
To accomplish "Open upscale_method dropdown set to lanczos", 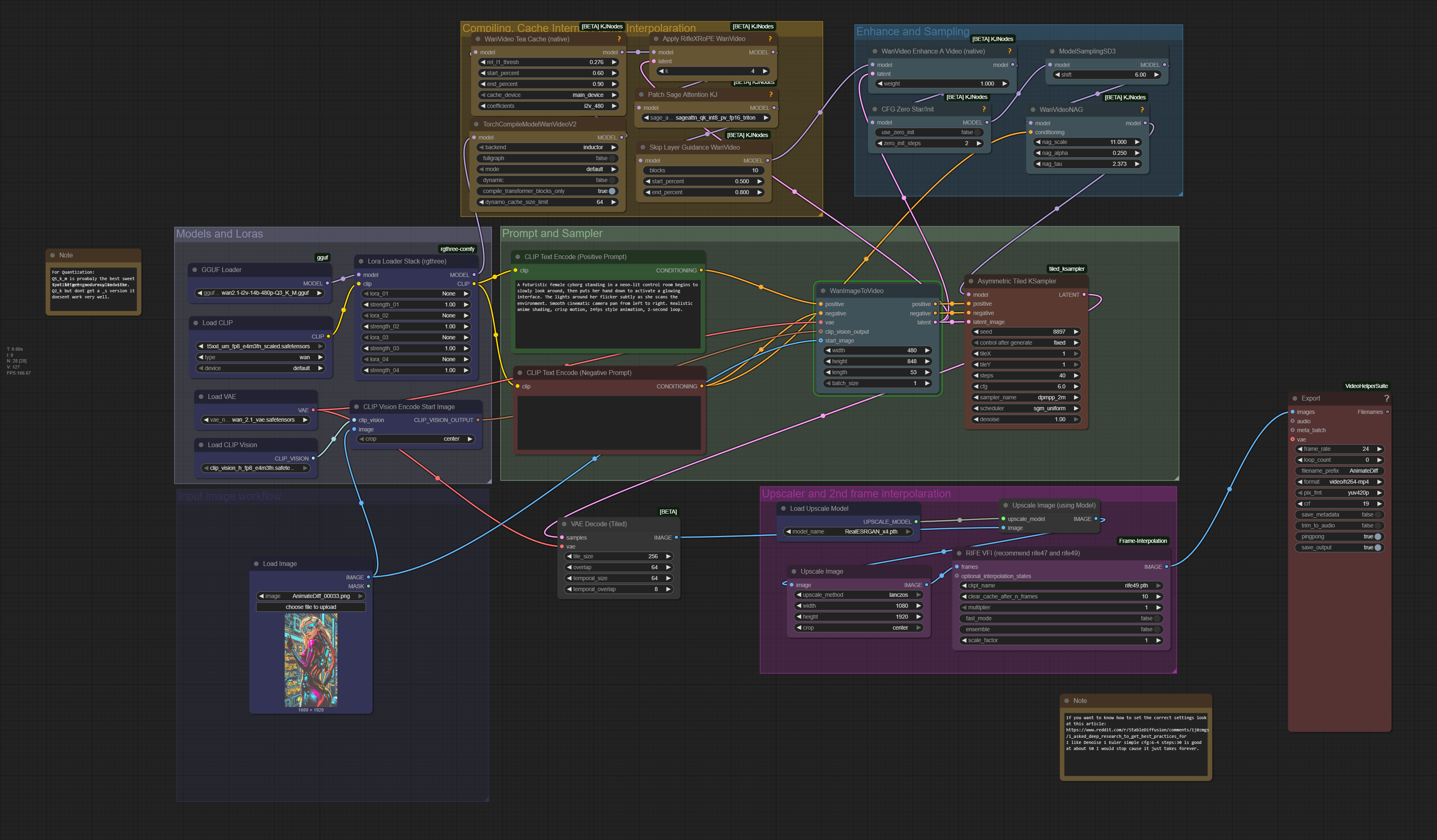I will [858, 595].
